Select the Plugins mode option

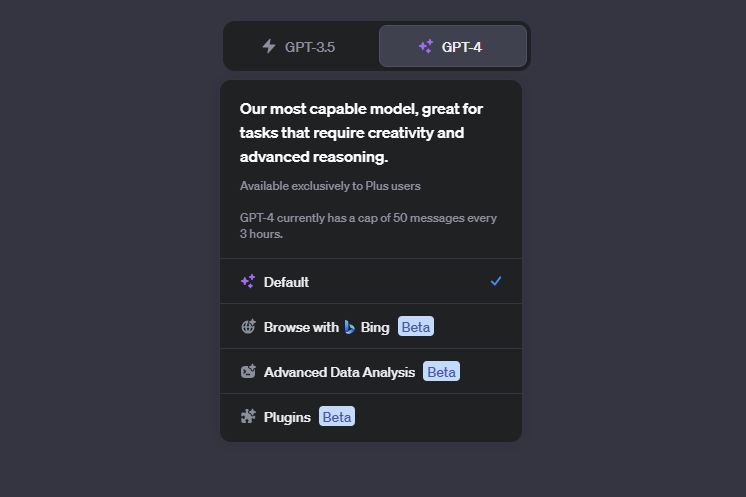[x=371, y=417]
